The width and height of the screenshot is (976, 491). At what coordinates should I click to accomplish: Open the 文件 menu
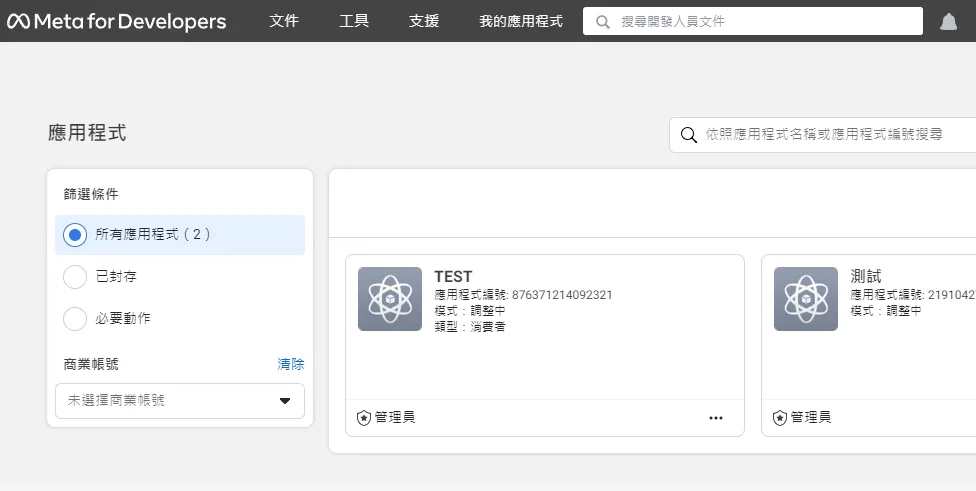coord(284,21)
